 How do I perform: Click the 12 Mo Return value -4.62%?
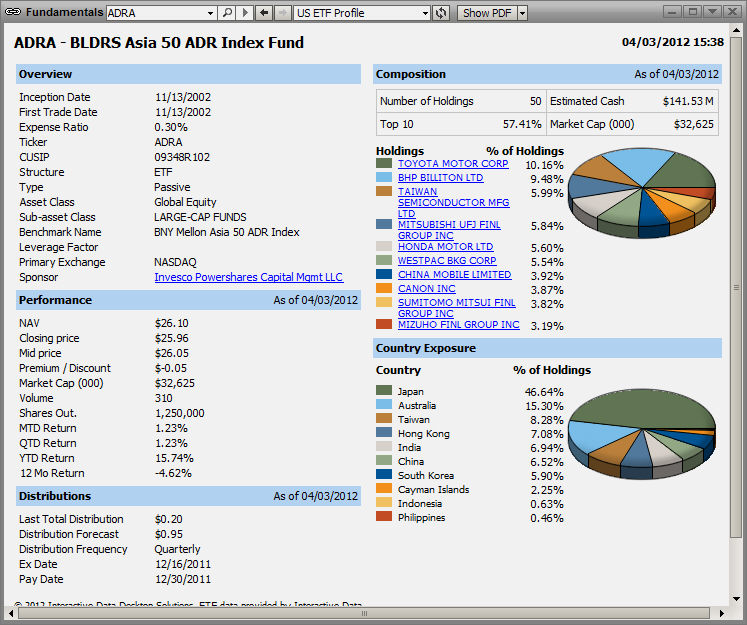173,473
